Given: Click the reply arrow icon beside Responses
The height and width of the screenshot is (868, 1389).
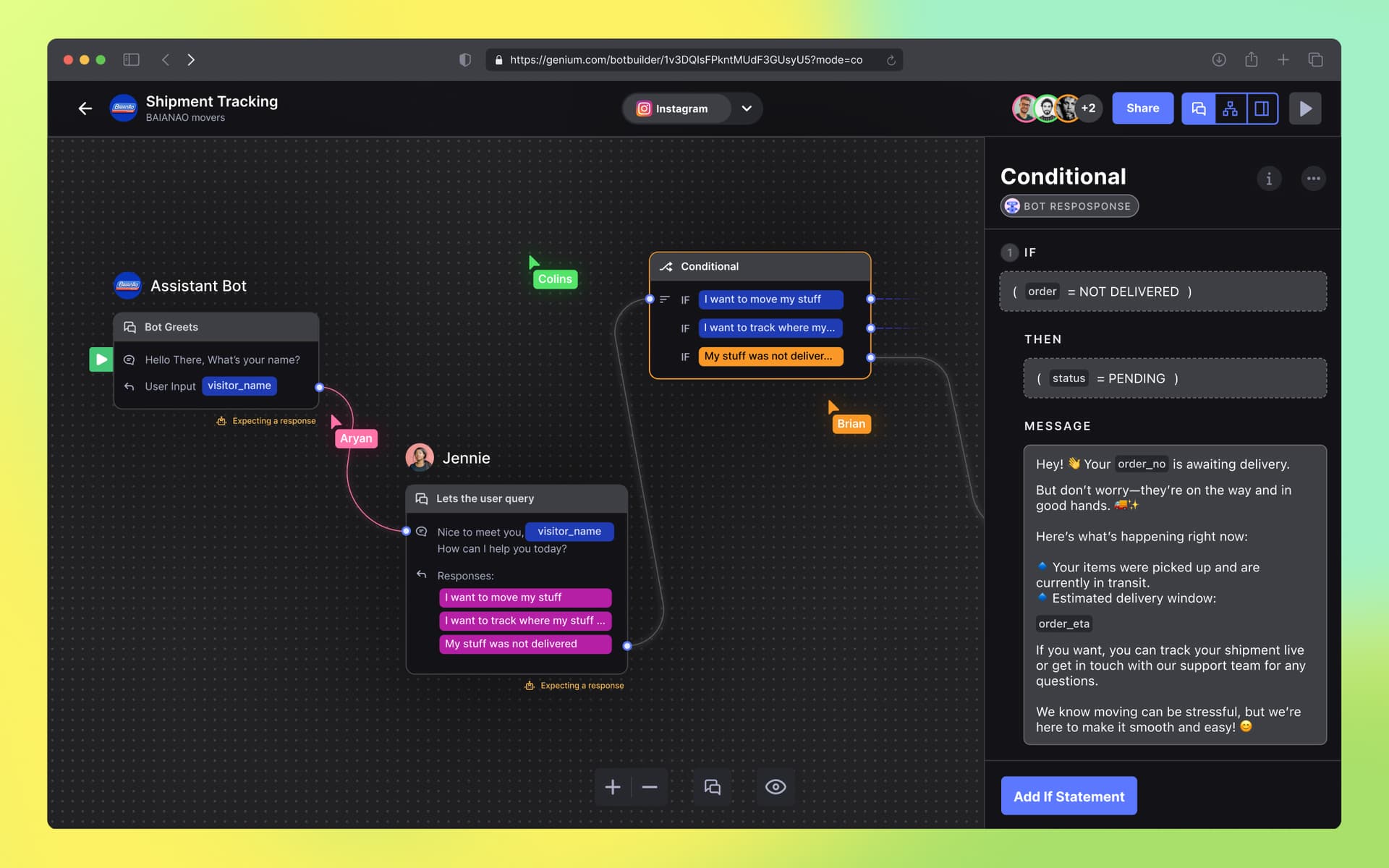Looking at the screenshot, I should point(422,575).
